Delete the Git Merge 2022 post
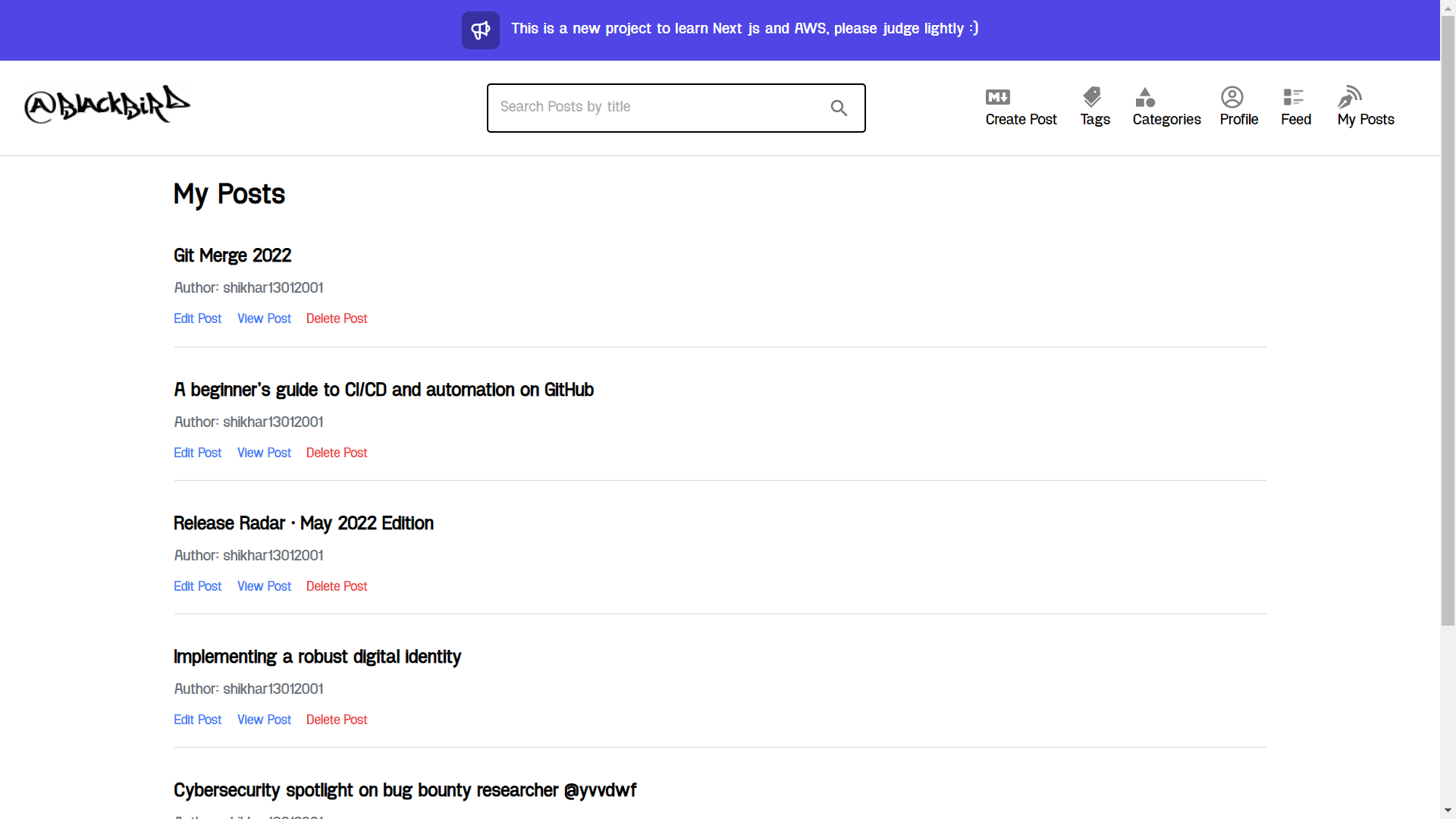1456x819 pixels. pos(337,318)
